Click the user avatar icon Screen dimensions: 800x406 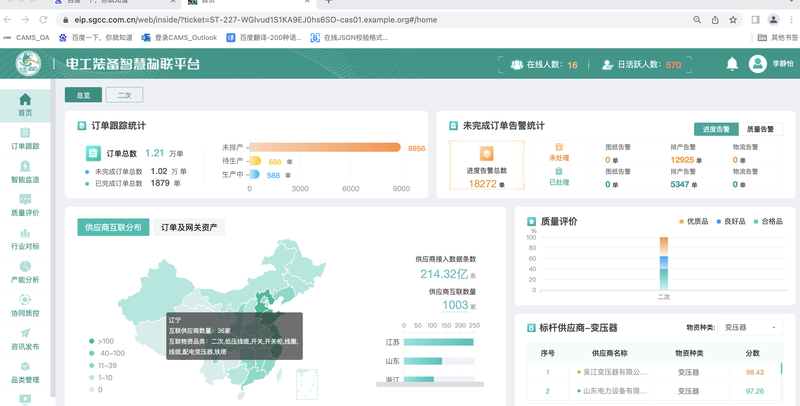click(758, 64)
